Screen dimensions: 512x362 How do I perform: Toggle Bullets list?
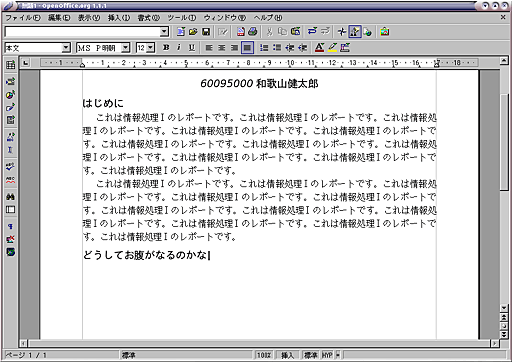click(277, 48)
